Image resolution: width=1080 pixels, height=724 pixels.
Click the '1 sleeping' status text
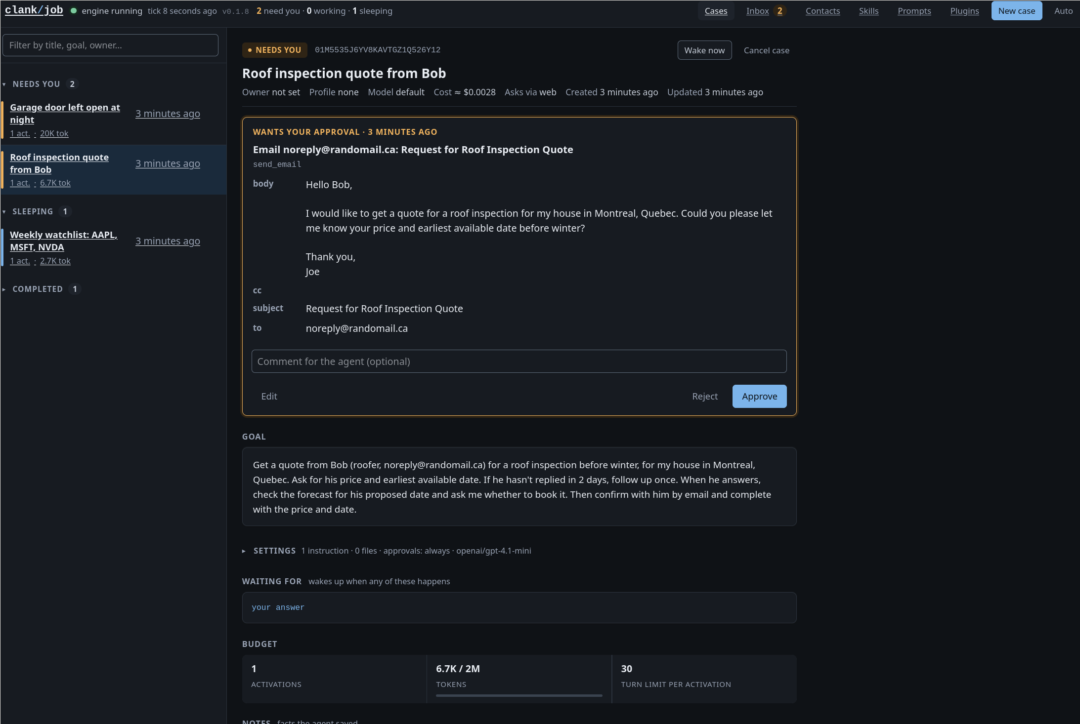372,11
